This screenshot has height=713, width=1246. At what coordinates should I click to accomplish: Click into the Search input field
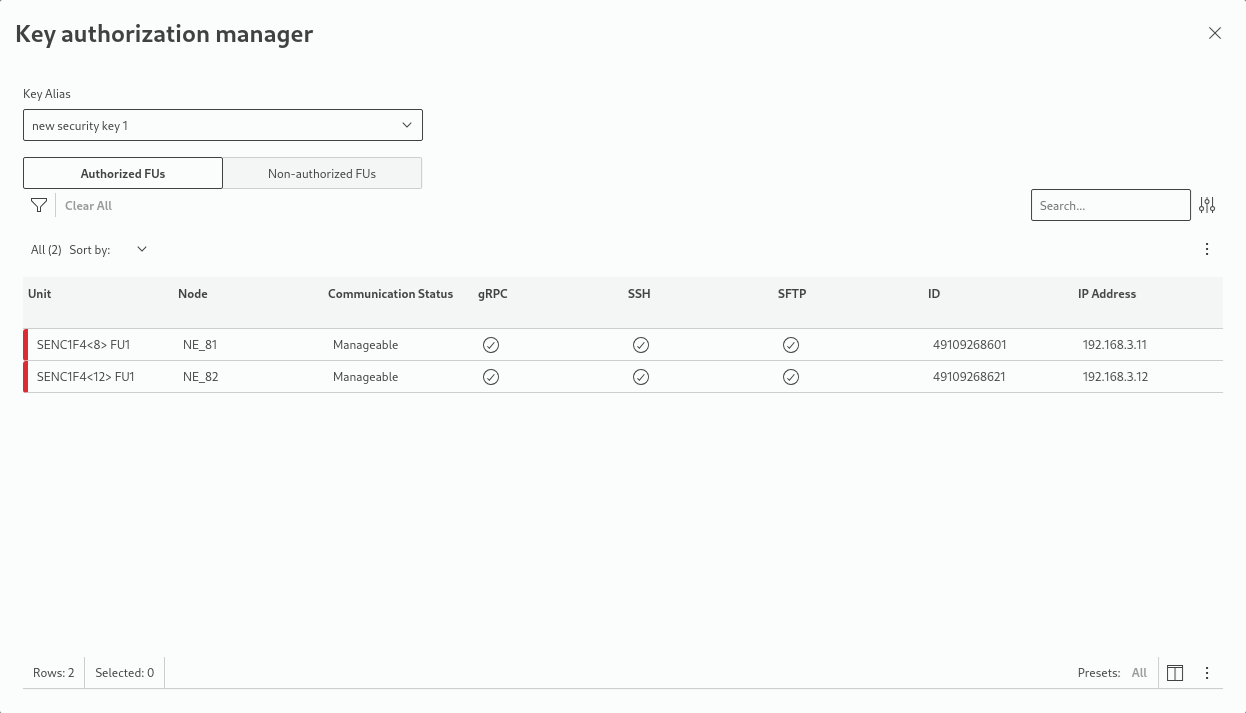1110,205
